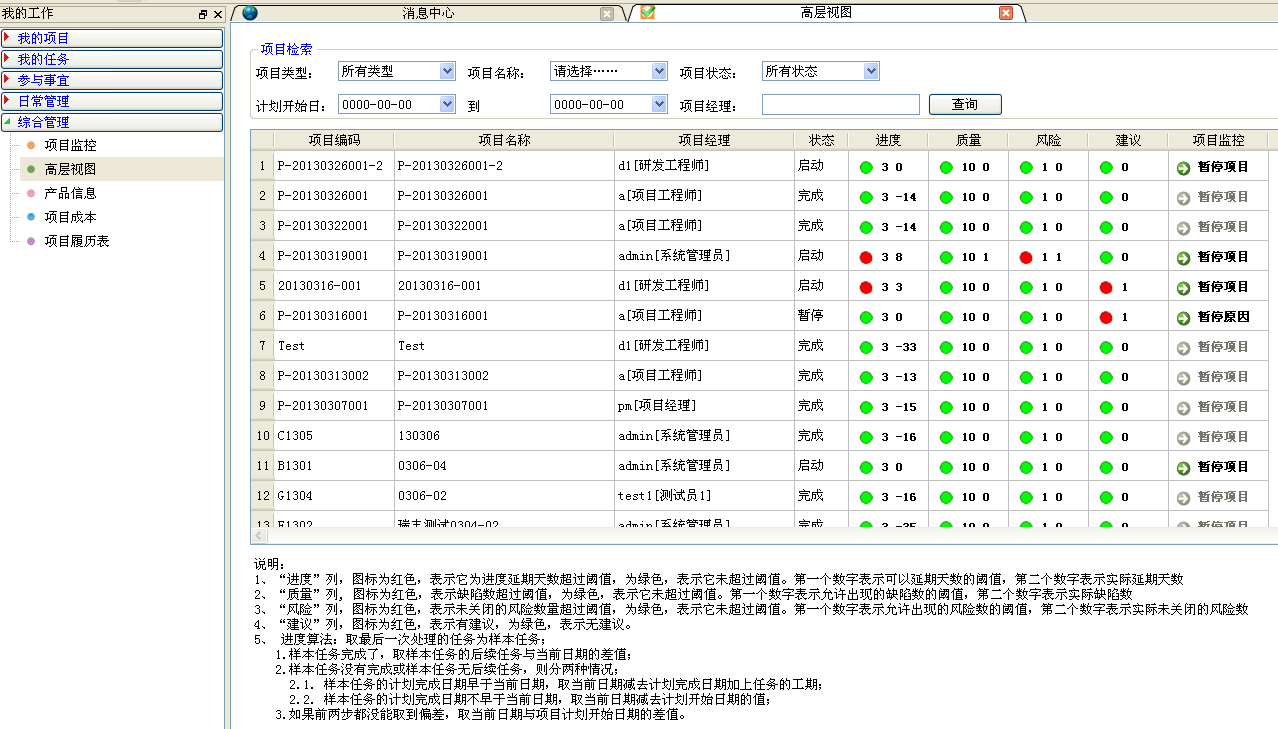Click the project name cell 0306-02
1278x729 pixels.
pos(504,496)
